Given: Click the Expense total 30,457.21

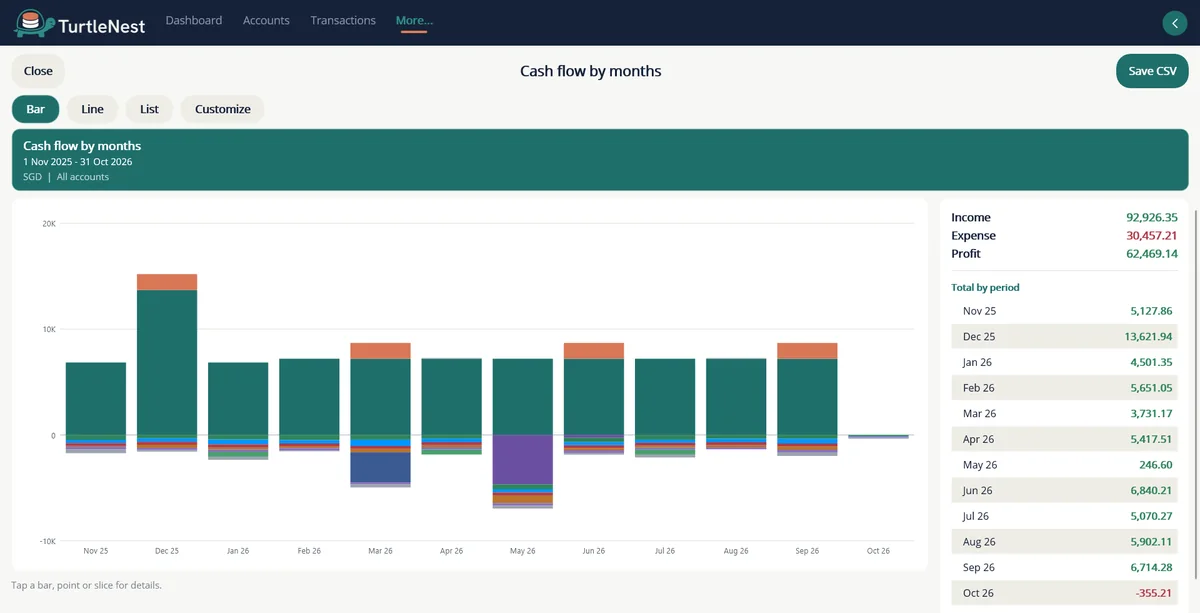Looking at the screenshot, I should click(1152, 236).
